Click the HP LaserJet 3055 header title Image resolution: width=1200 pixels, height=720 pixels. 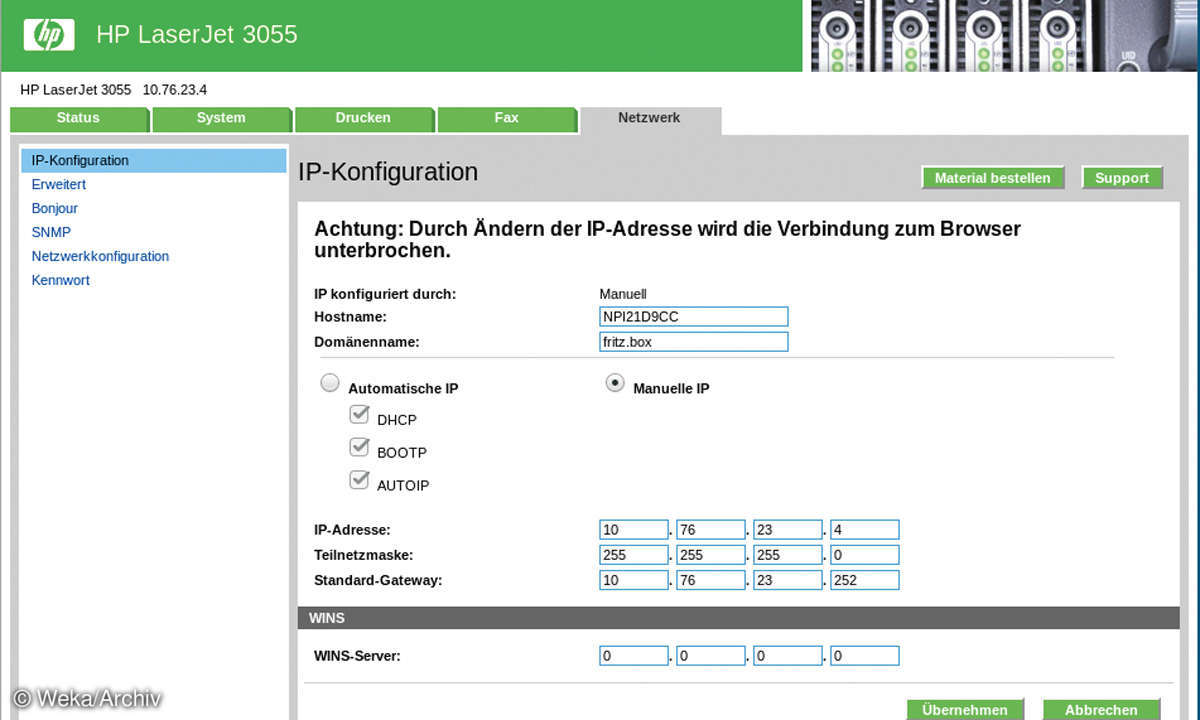pyautogui.click(x=197, y=34)
